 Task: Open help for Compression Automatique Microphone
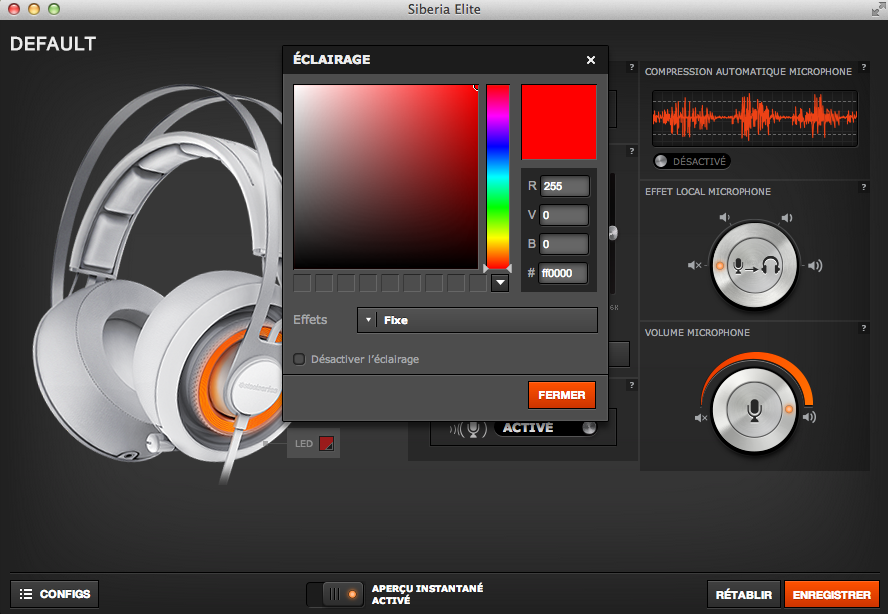coord(863,69)
